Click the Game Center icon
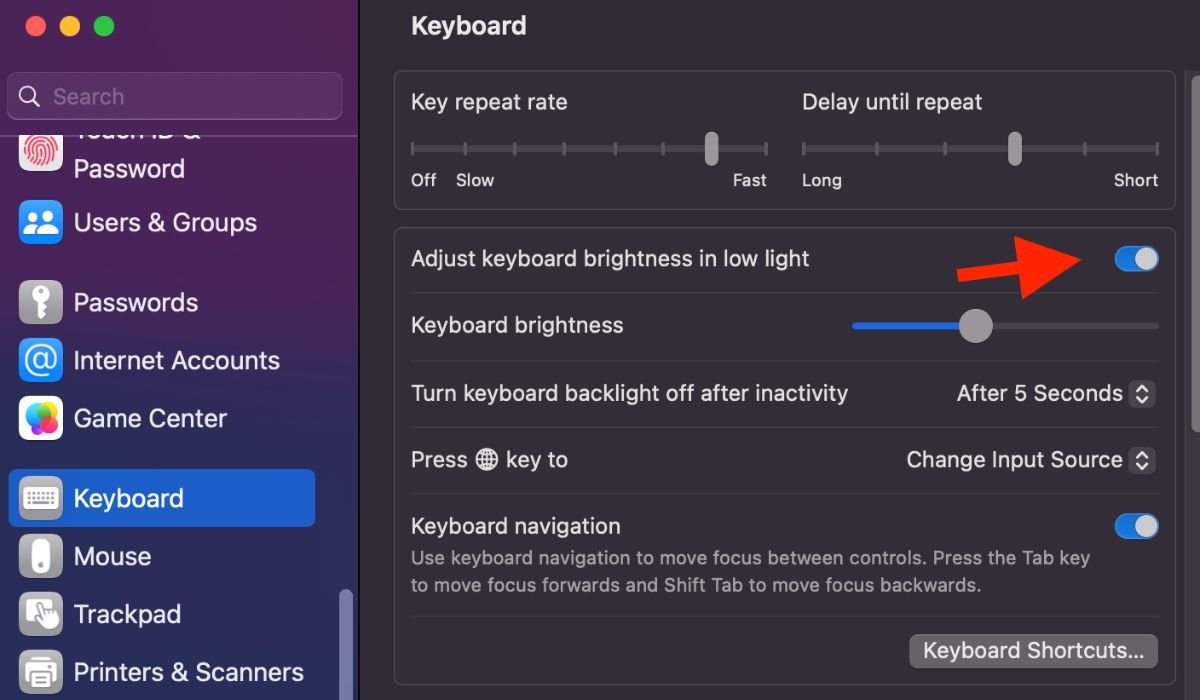The image size is (1200, 700). 41,419
